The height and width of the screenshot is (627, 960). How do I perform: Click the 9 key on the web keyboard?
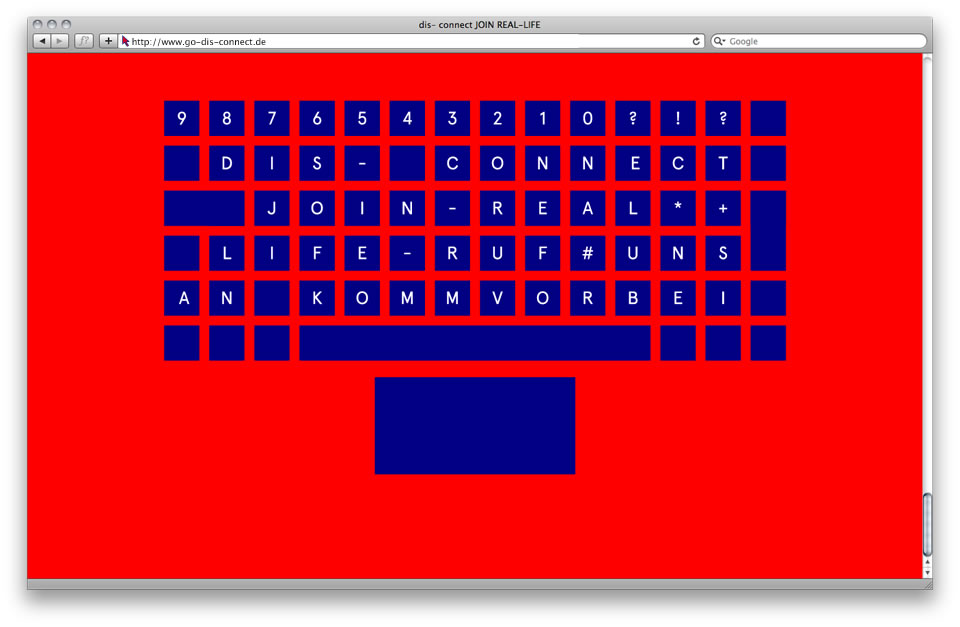point(182,118)
